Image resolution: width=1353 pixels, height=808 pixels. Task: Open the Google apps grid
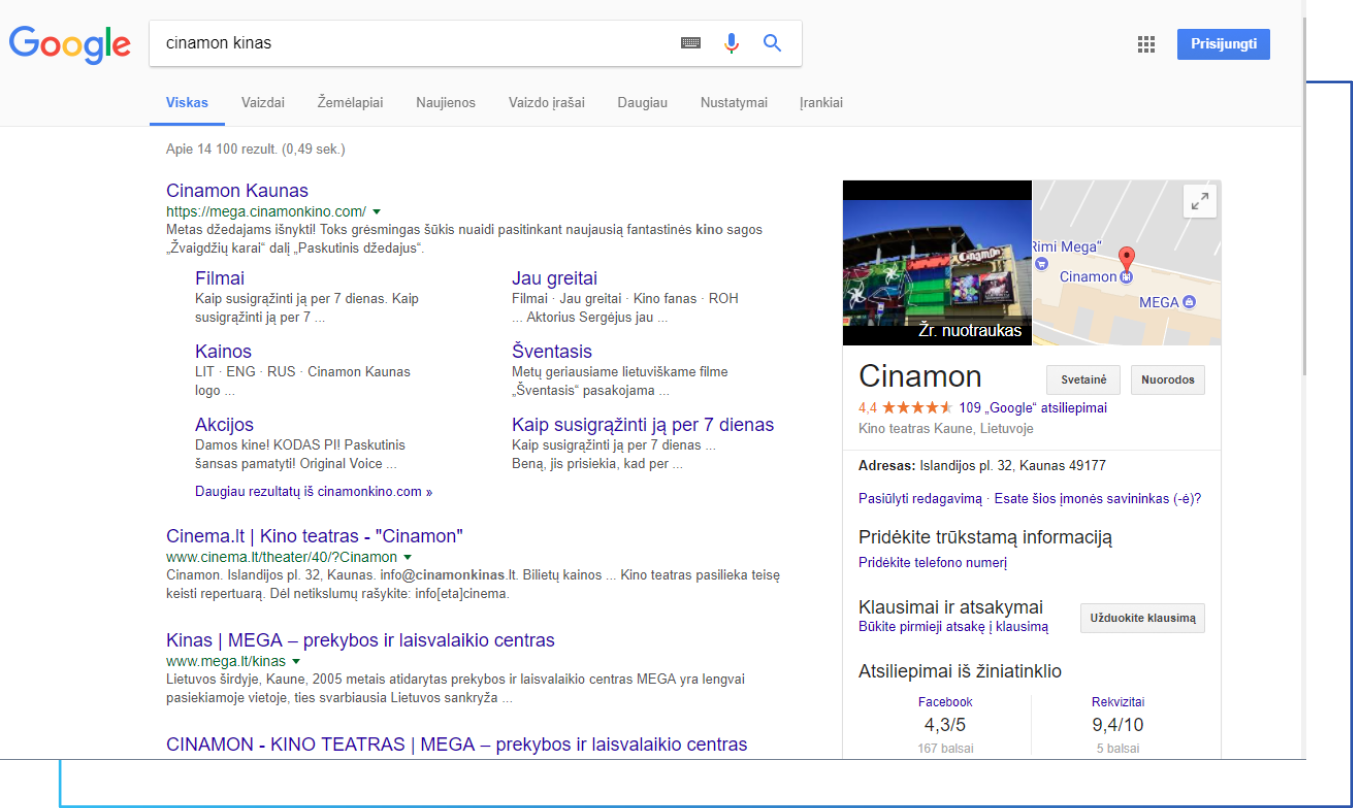[1146, 44]
